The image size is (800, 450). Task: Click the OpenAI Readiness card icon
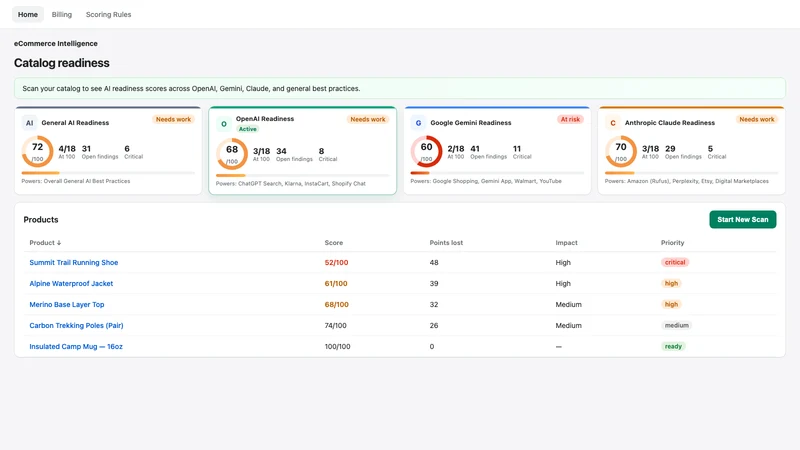point(223,124)
